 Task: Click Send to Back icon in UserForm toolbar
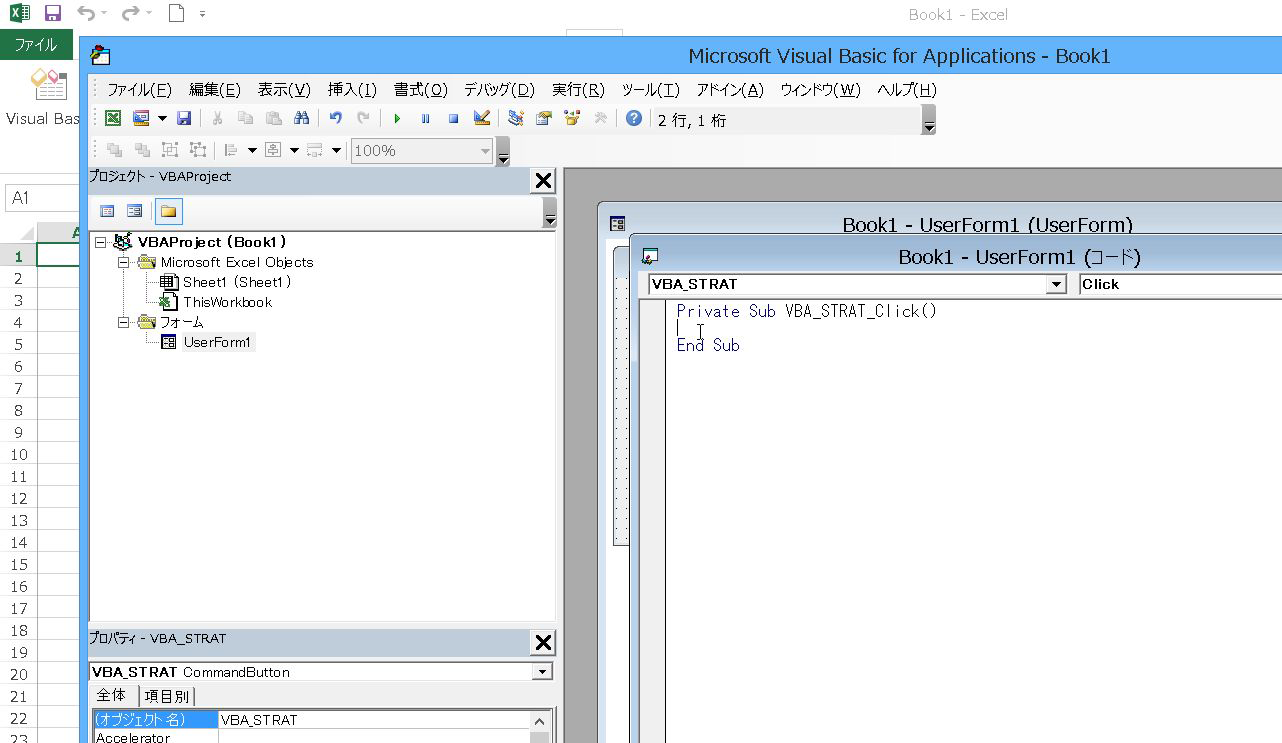(x=142, y=151)
